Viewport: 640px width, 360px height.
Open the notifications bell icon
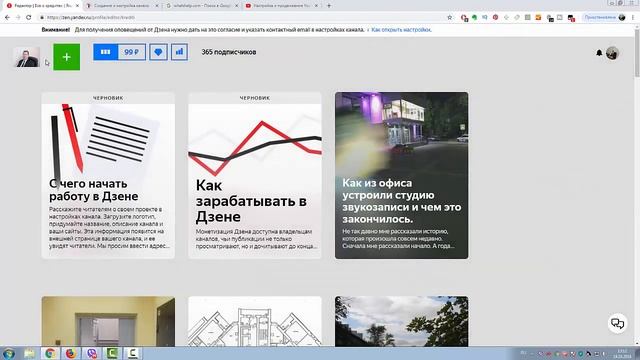coord(599,53)
